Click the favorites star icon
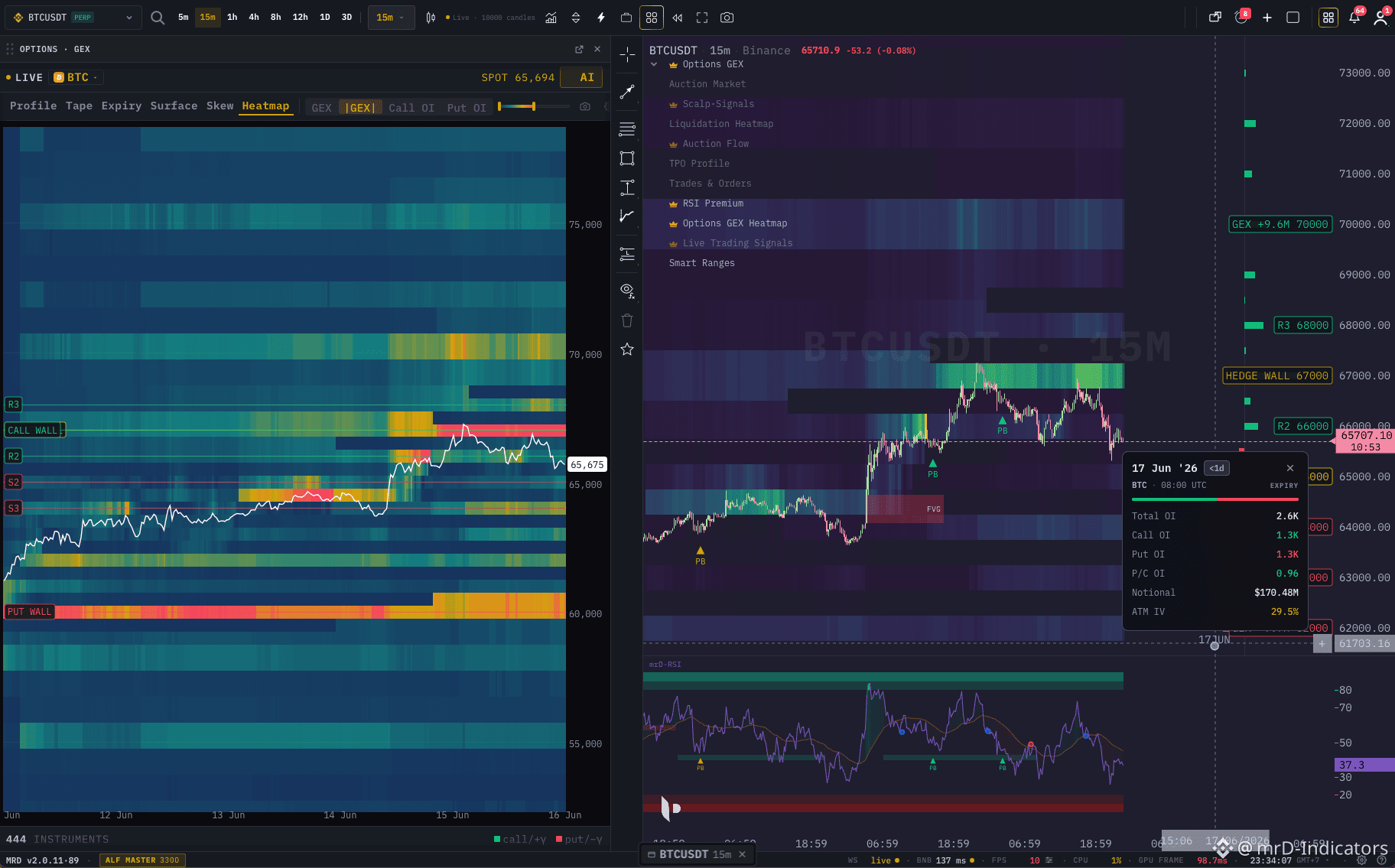 click(627, 349)
